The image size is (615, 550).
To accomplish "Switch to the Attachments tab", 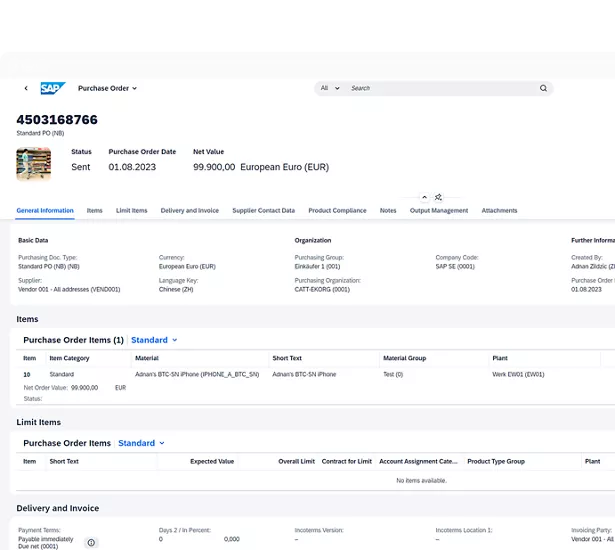I will tap(499, 211).
